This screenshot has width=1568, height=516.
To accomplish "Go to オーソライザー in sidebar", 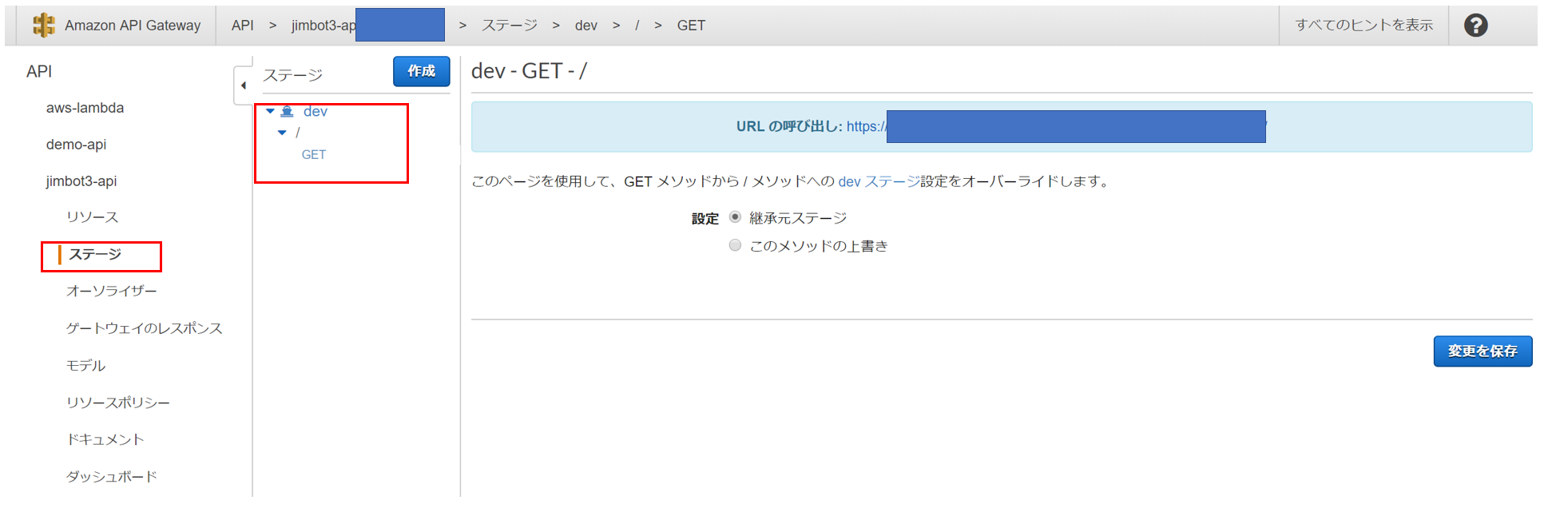I will tap(111, 291).
